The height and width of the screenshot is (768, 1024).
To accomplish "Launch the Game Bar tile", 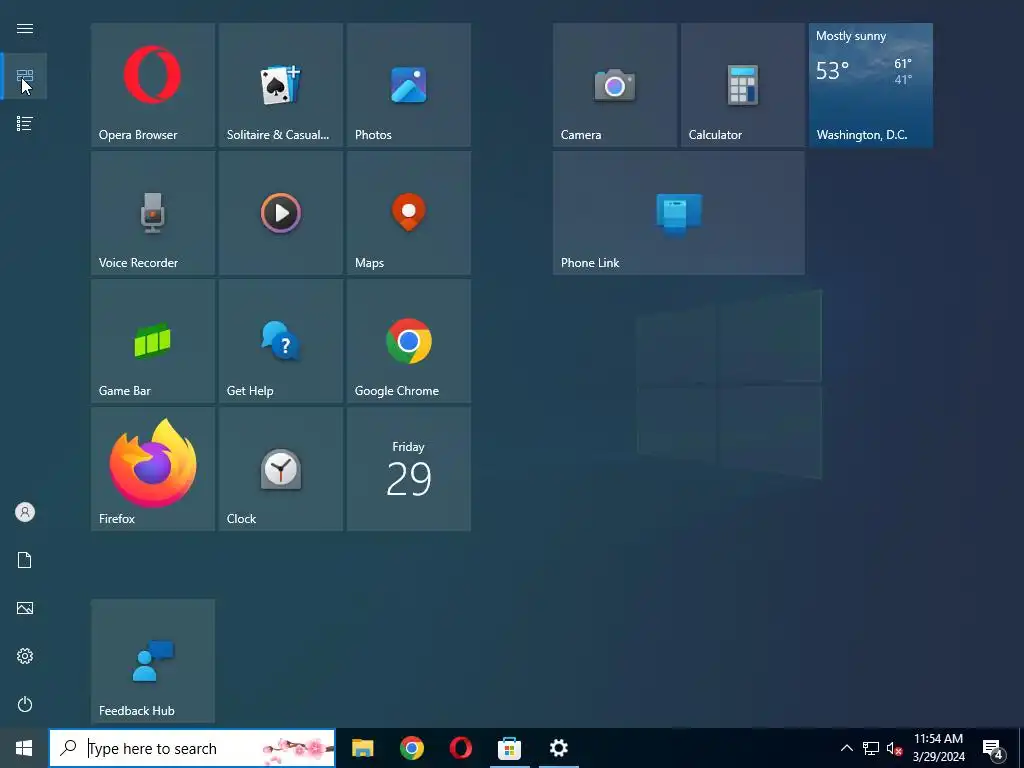I will coord(153,341).
